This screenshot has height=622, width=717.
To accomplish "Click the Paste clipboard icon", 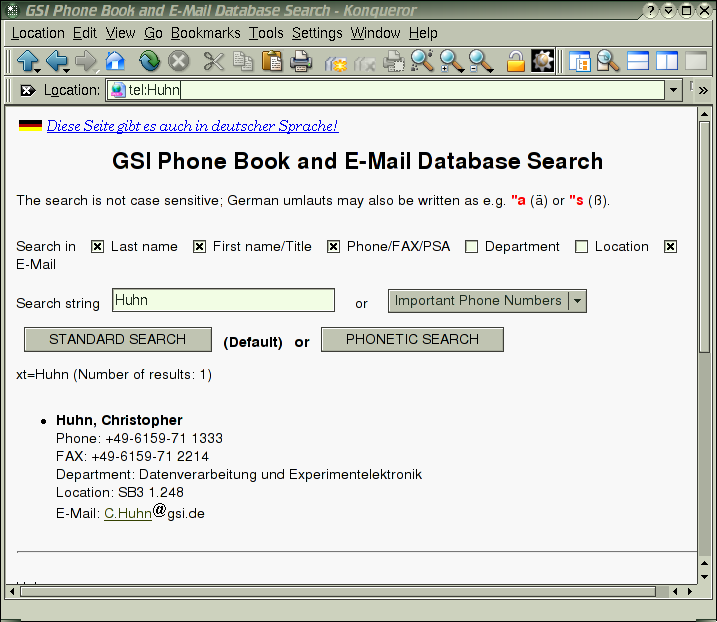I will pyautogui.click(x=272, y=61).
